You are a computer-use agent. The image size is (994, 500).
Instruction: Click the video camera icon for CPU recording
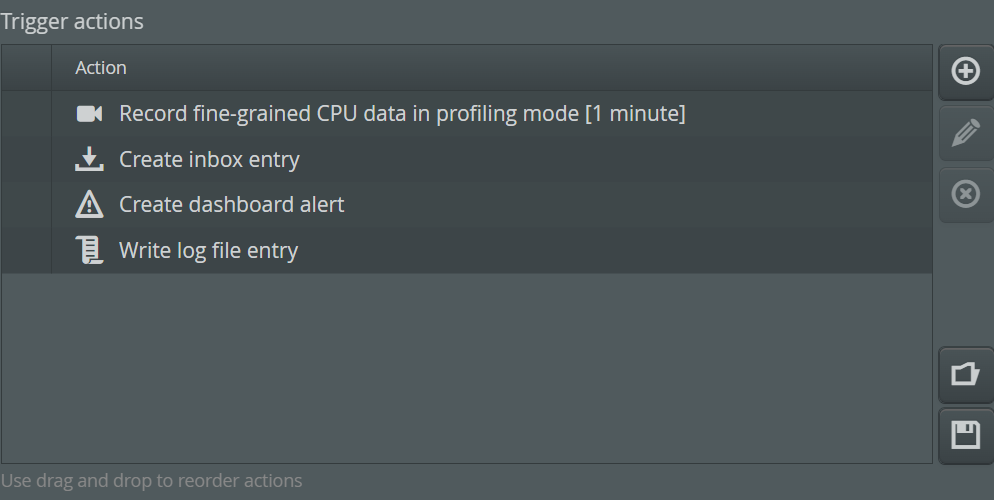89,114
